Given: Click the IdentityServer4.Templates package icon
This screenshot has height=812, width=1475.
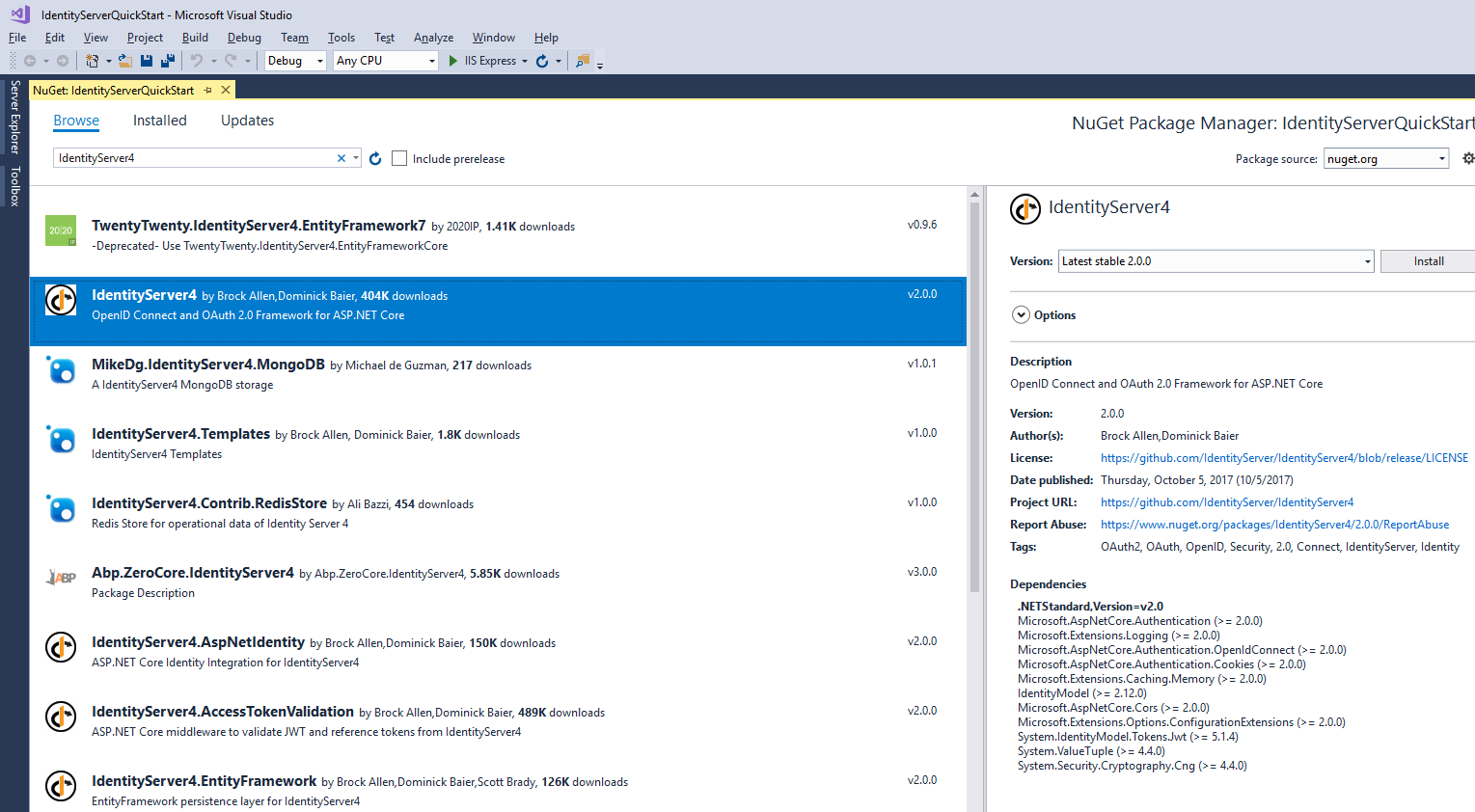Looking at the screenshot, I should click(x=61, y=439).
